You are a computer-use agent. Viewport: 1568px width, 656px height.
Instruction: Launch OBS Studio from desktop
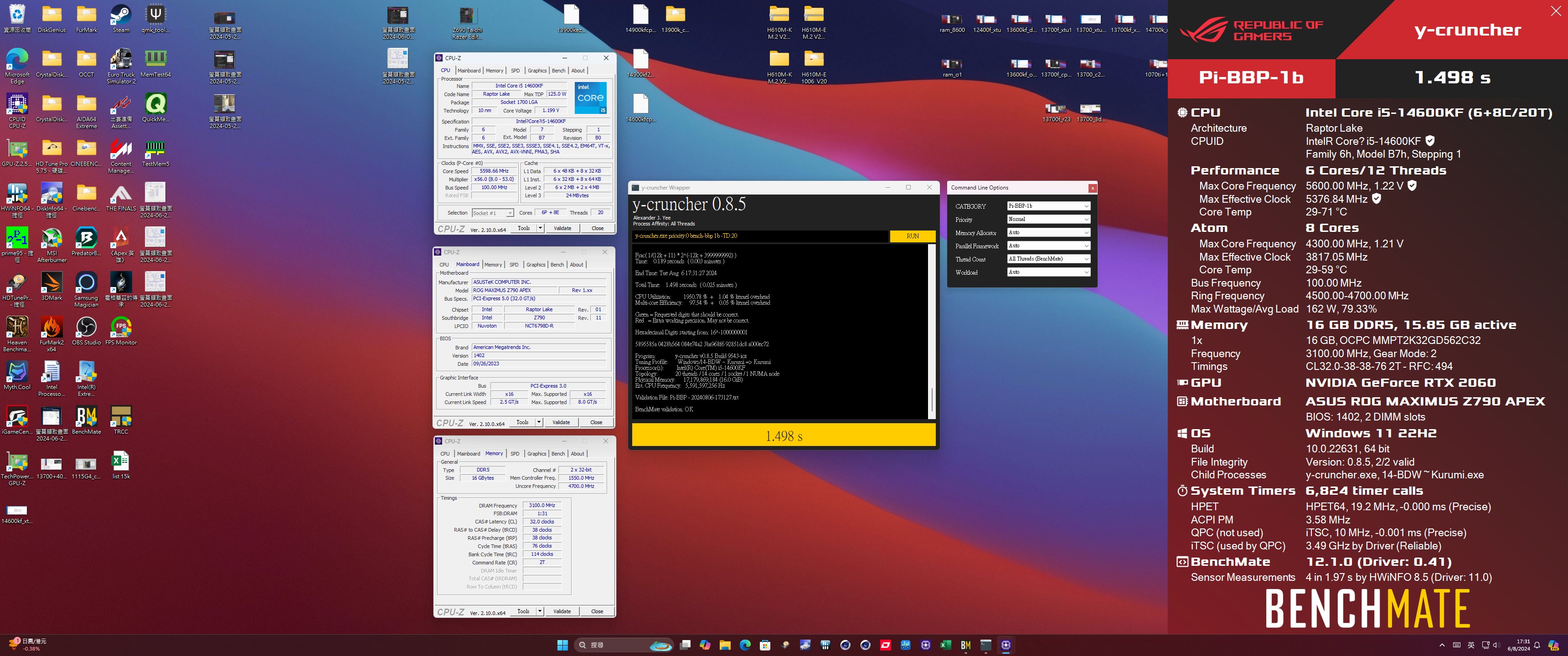click(x=87, y=330)
